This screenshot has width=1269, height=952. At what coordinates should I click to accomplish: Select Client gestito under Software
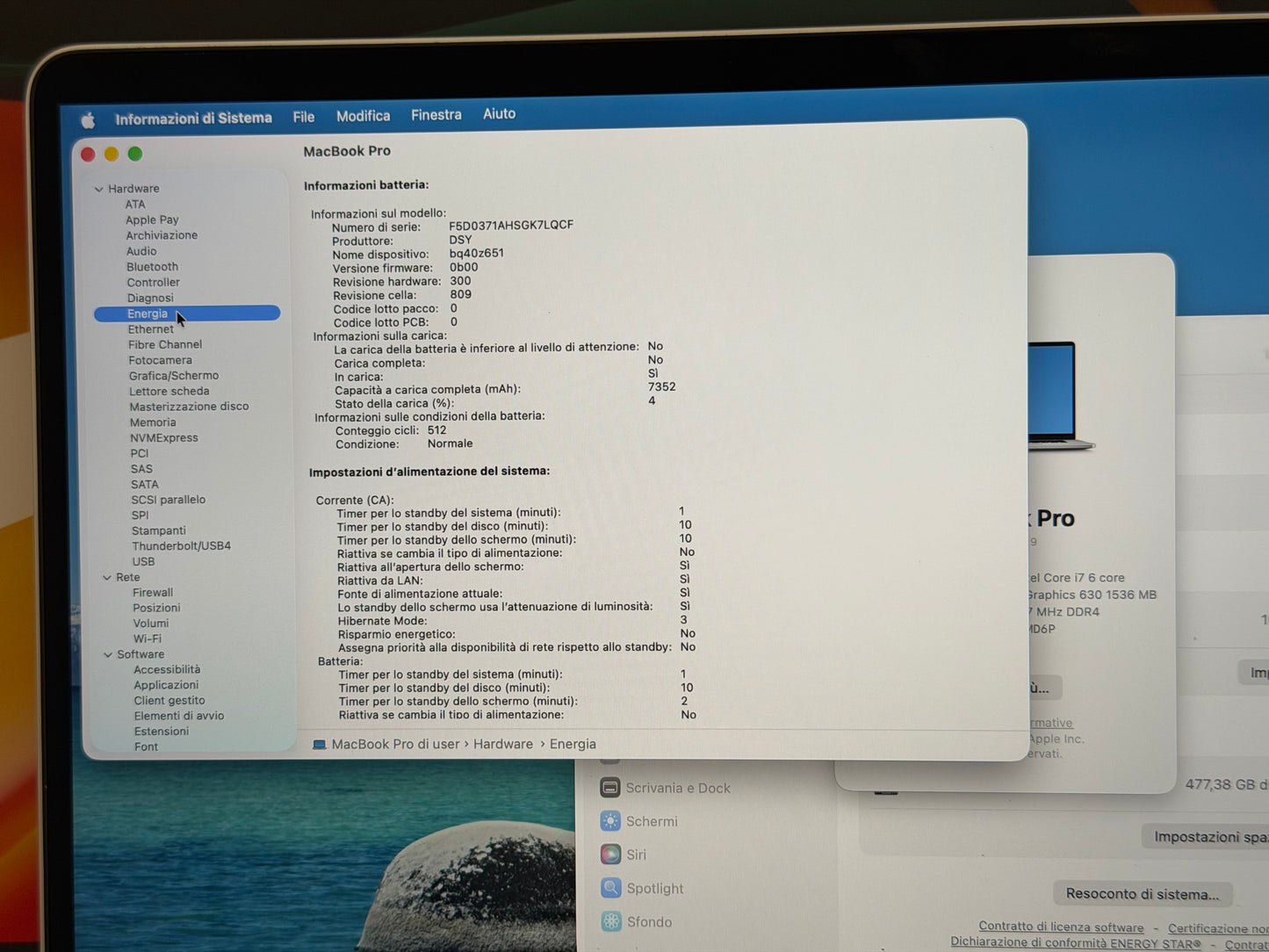pyautogui.click(x=169, y=701)
